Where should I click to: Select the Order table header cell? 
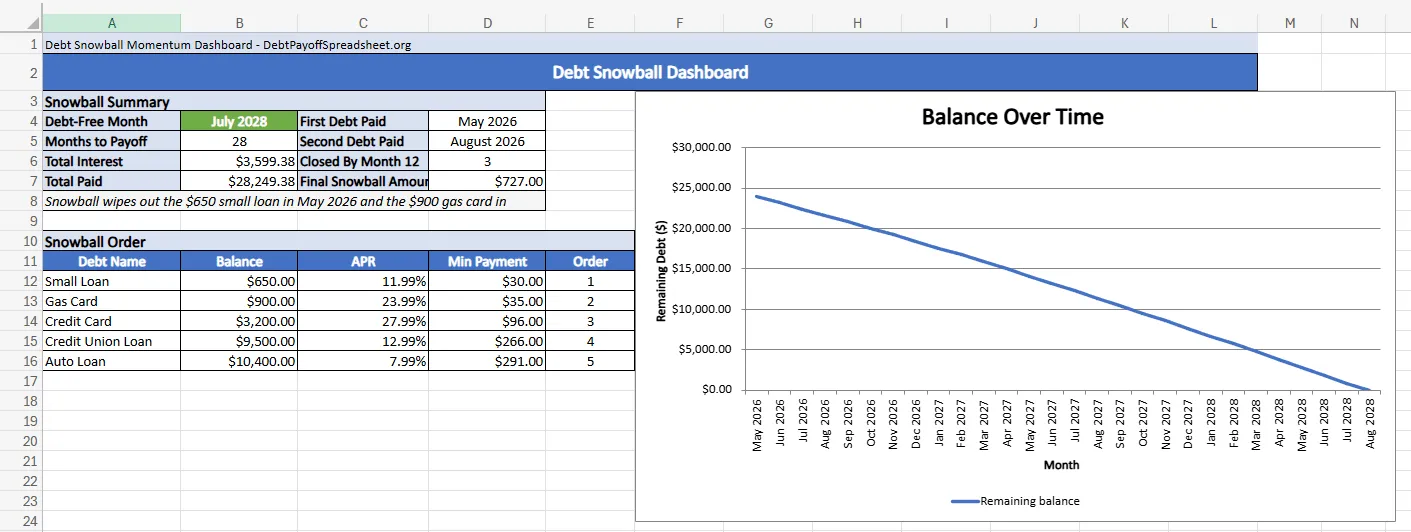590,261
